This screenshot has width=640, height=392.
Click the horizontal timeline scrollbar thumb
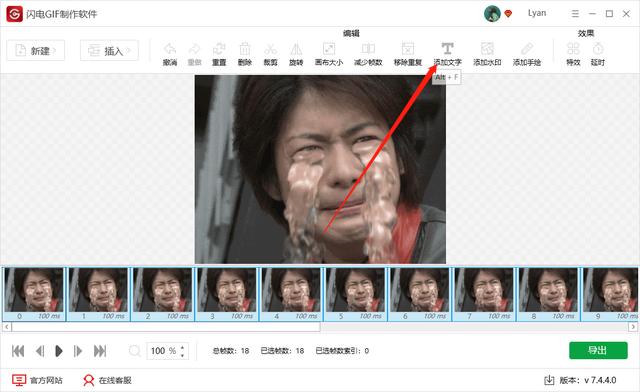point(166,327)
